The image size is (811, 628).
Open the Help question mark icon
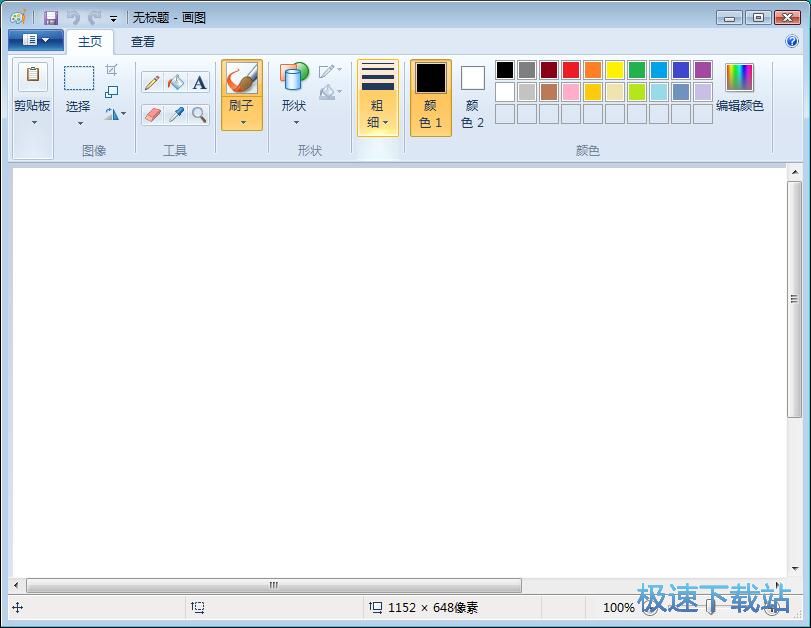(791, 41)
